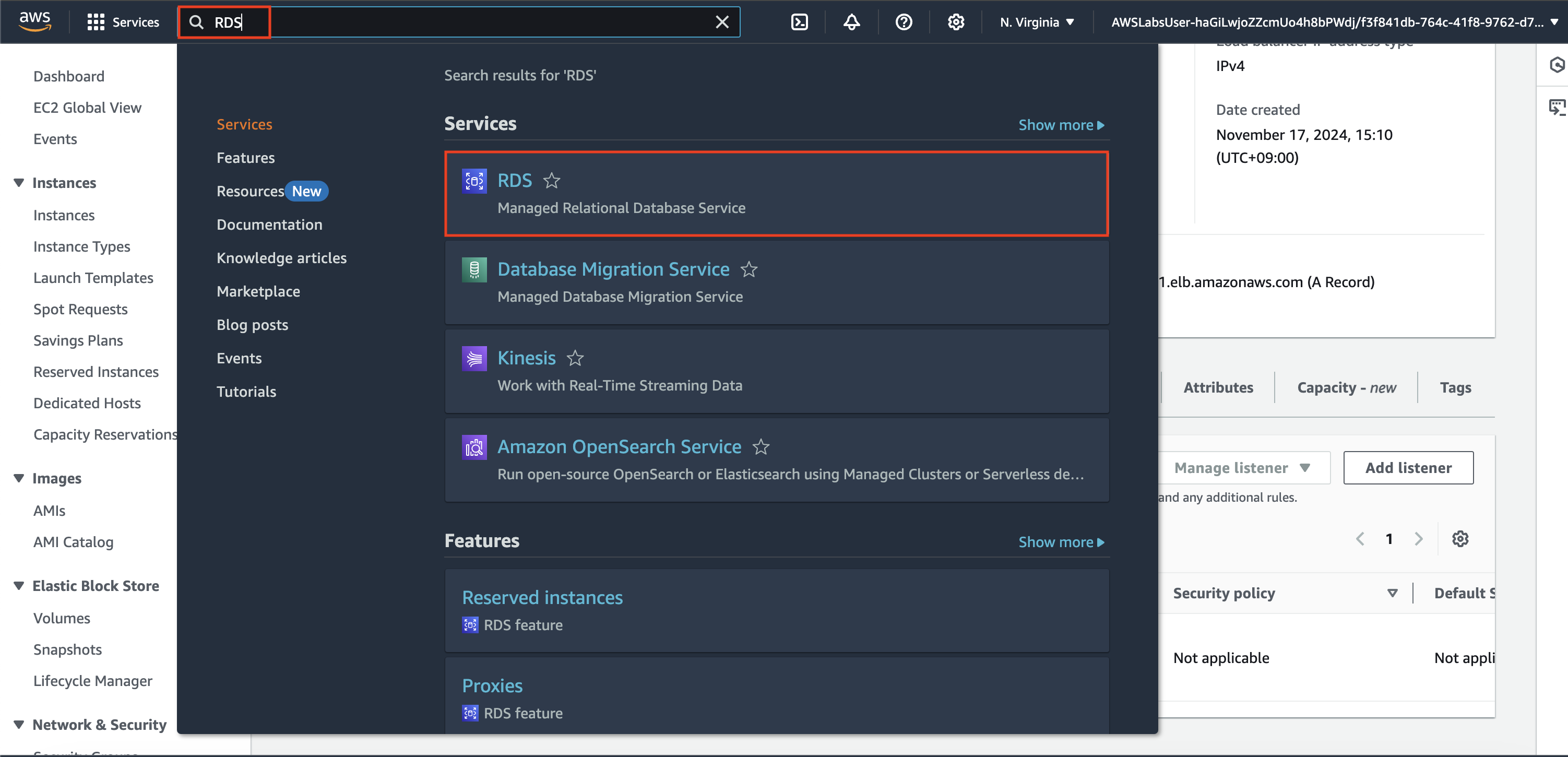Select the Tutorials search category

246,392
